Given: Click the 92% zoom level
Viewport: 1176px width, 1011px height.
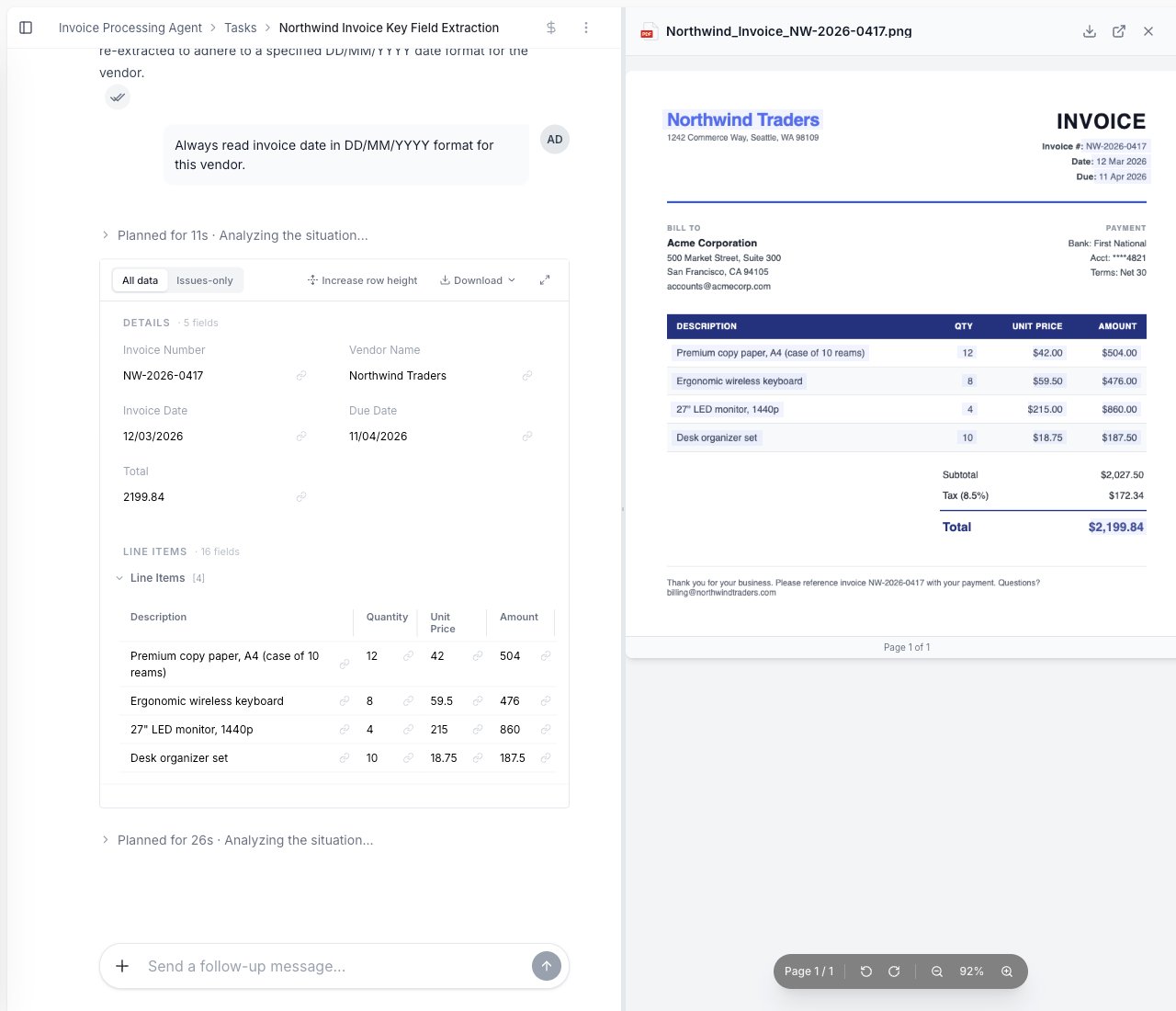Looking at the screenshot, I should pyautogui.click(x=972, y=971).
